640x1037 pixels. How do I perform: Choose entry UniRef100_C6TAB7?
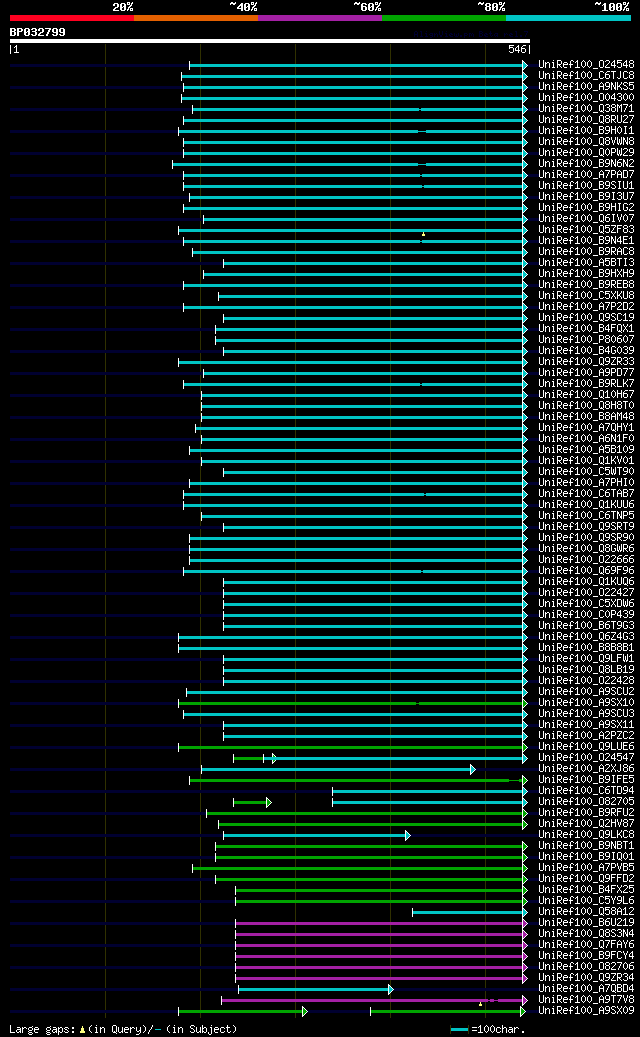point(586,493)
